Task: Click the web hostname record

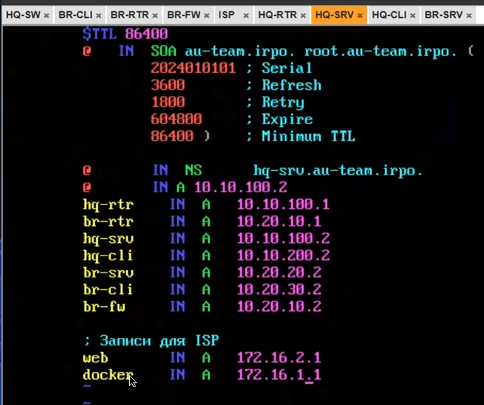Action: [x=95, y=358]
